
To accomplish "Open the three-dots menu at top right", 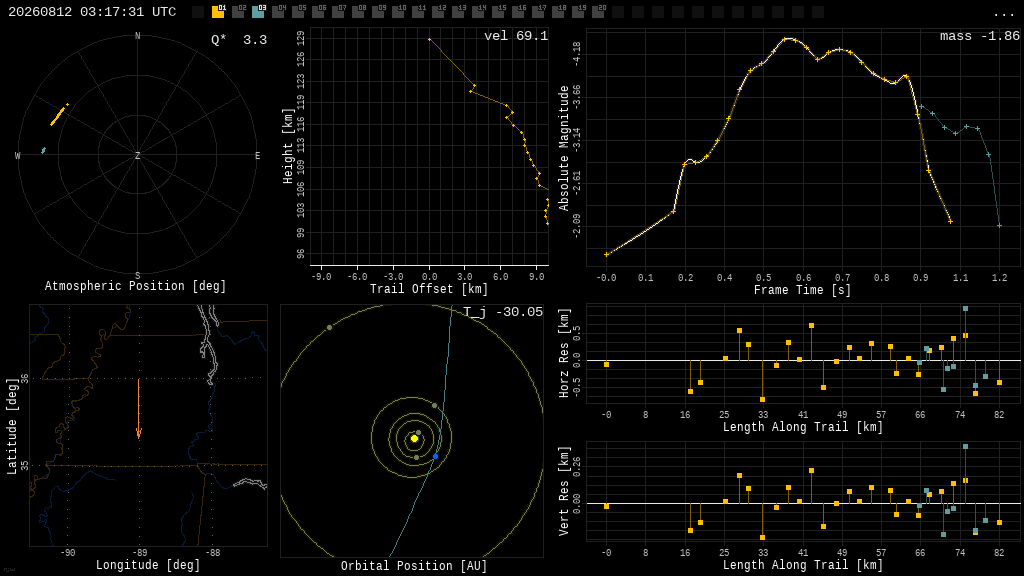I will (x=1003, y=13).
